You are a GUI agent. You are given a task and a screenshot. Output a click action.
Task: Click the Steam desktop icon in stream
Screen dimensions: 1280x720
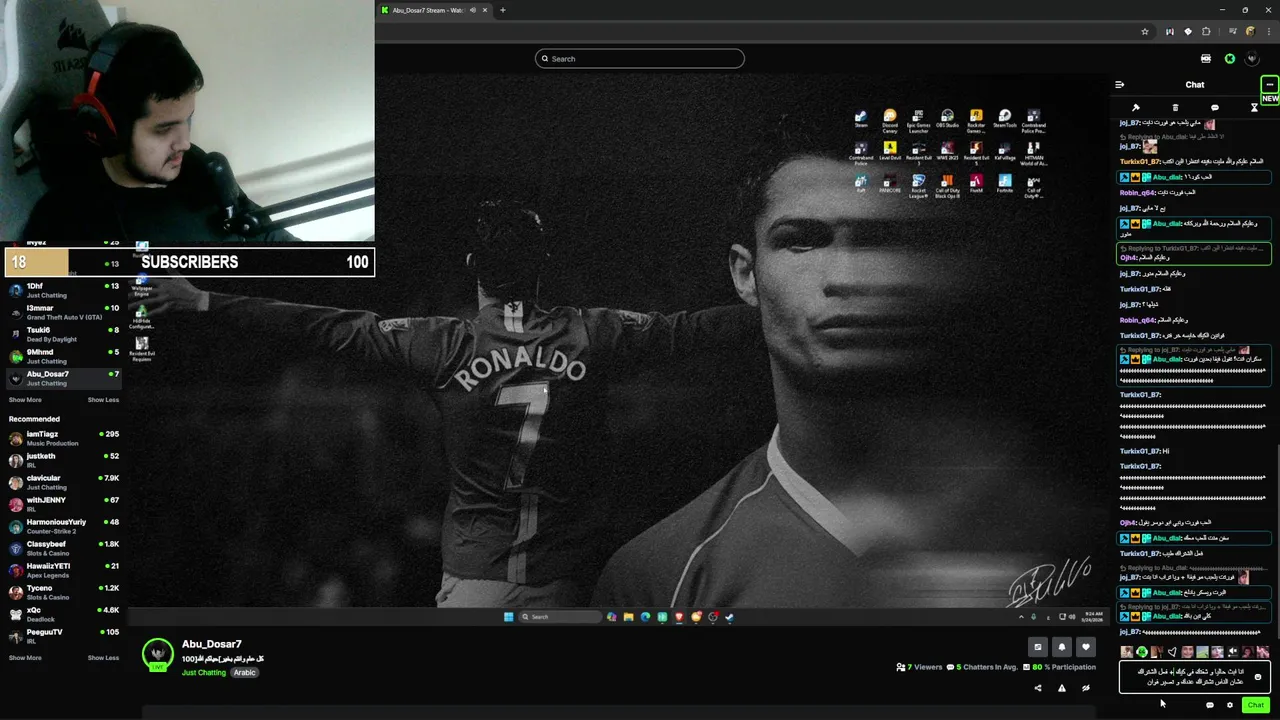(x=861, y=119)
